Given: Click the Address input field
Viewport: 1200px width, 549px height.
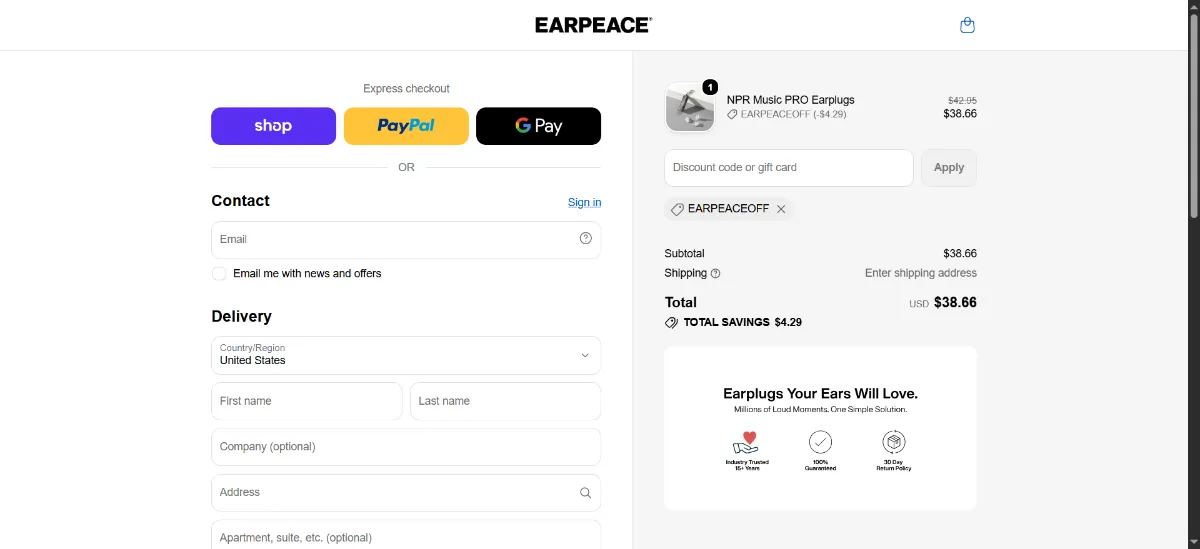Looking at the screenshot, I should tap(406, 493).
